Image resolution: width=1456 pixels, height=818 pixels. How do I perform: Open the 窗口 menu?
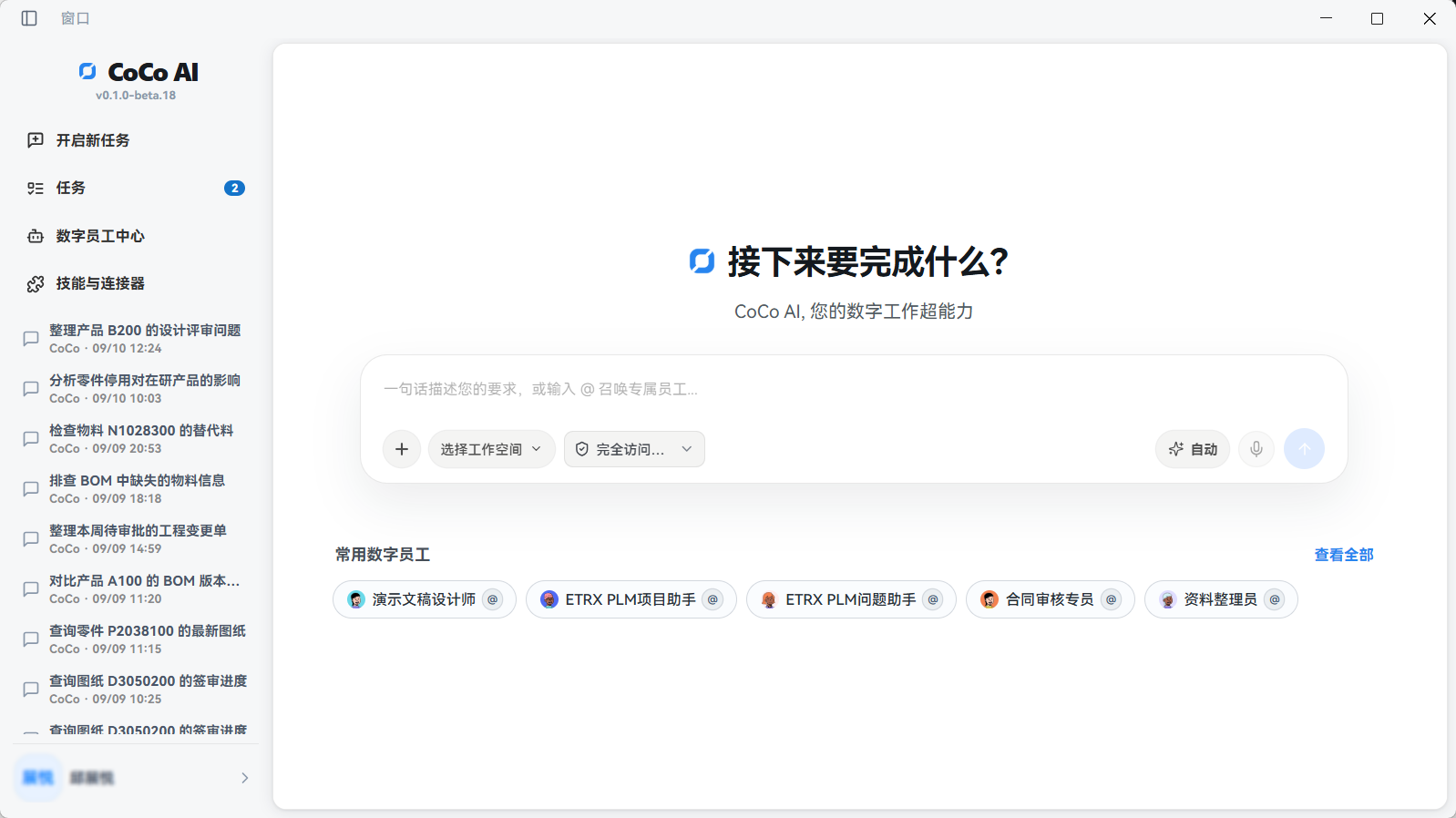[x=75, y=18]
